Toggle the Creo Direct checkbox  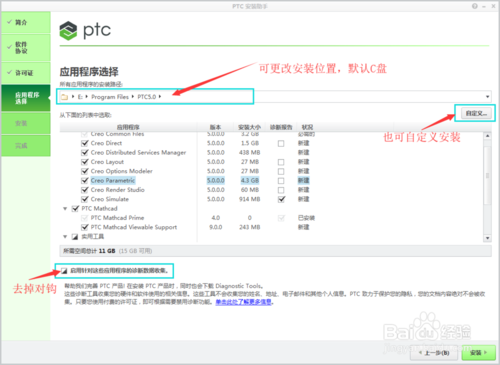[x=85, y=143]
